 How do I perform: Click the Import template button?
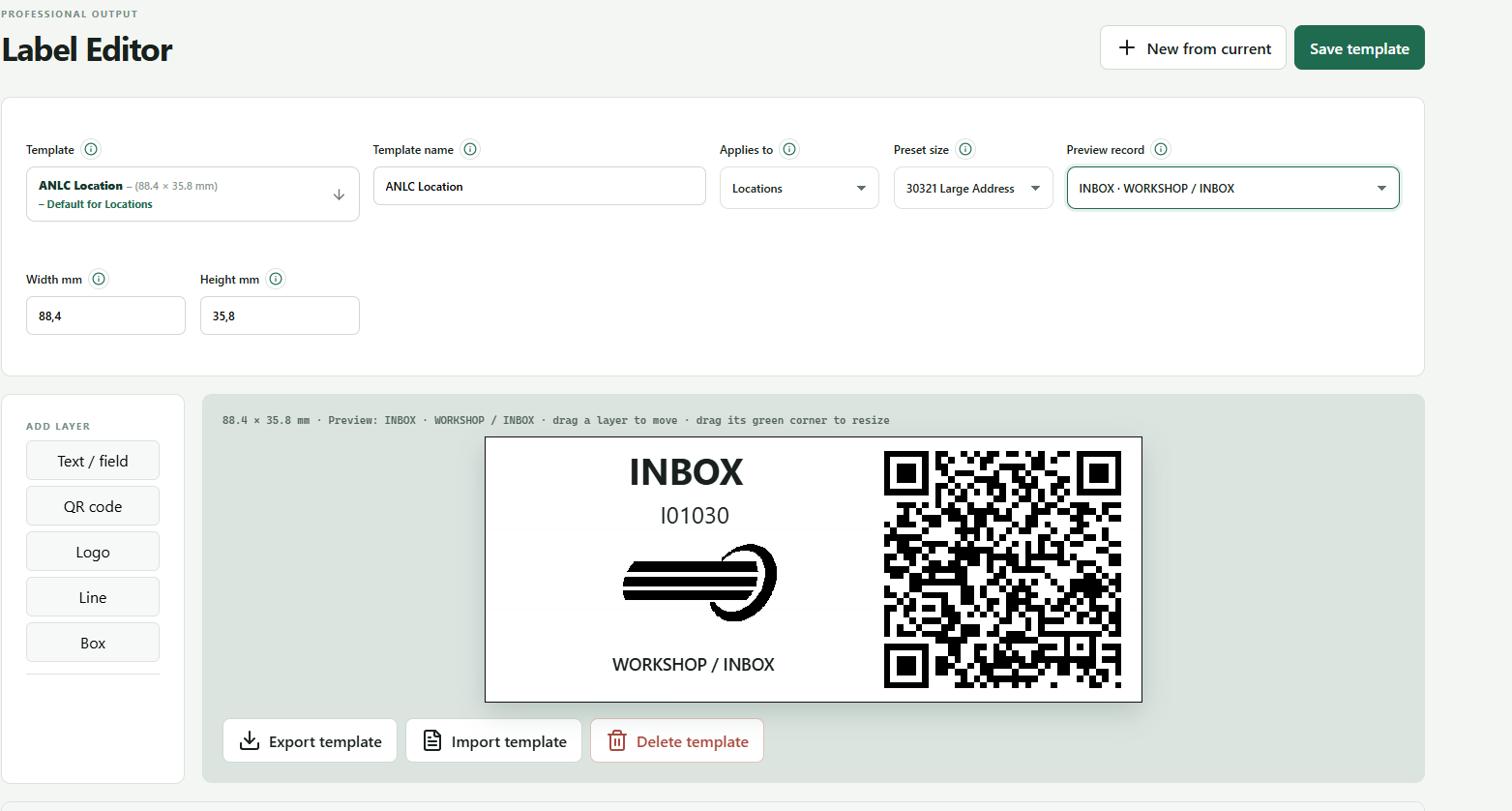493,740
